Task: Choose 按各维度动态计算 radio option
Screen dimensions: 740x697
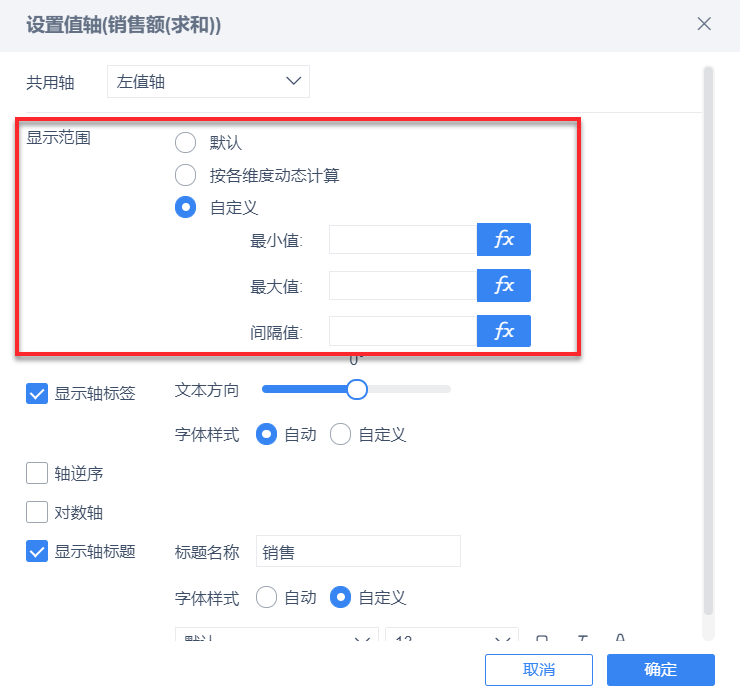Action: click(x=185, y=176)
